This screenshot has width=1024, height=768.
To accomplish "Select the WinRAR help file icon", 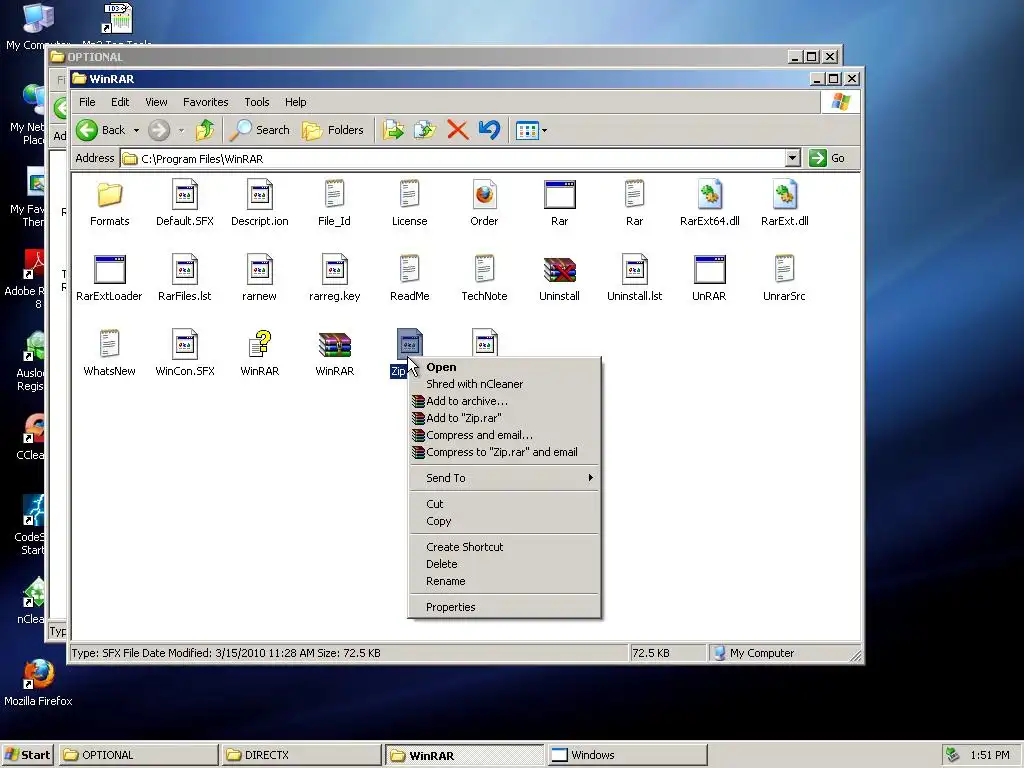I will click(x=259, y=344).
